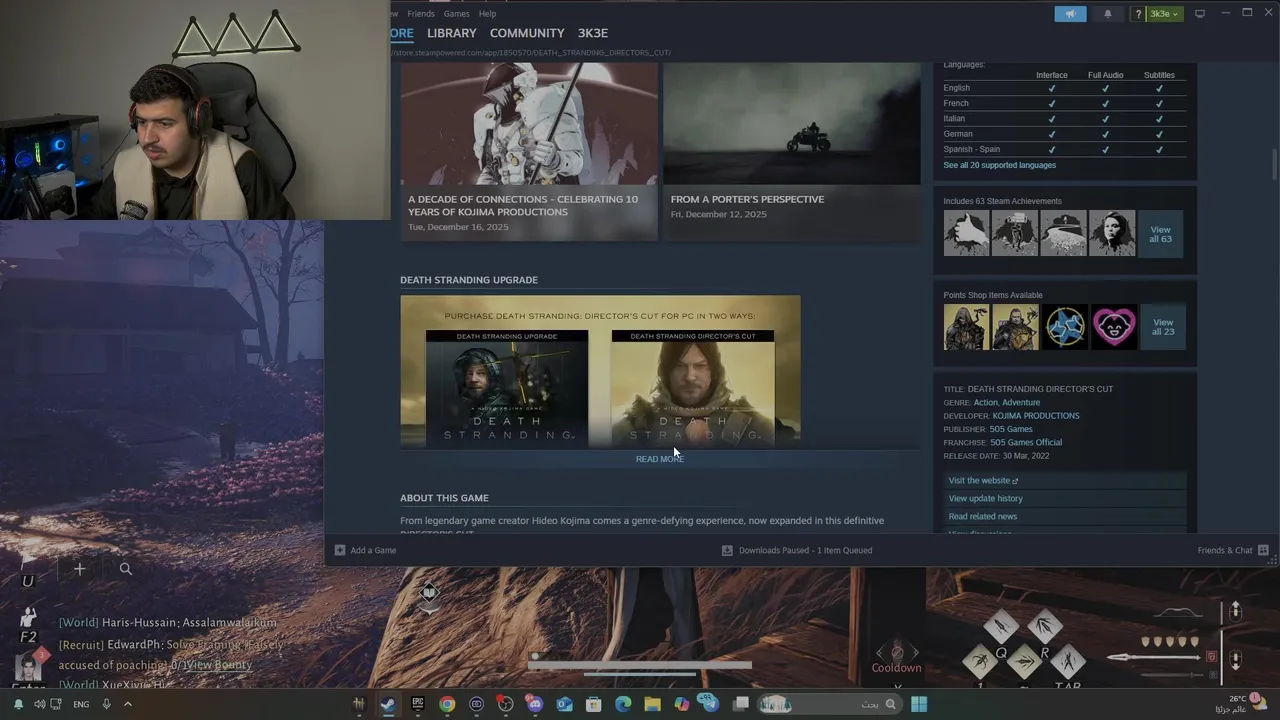
Task: Click the taskbar notification bell icon
Action: tap(18, 704)
